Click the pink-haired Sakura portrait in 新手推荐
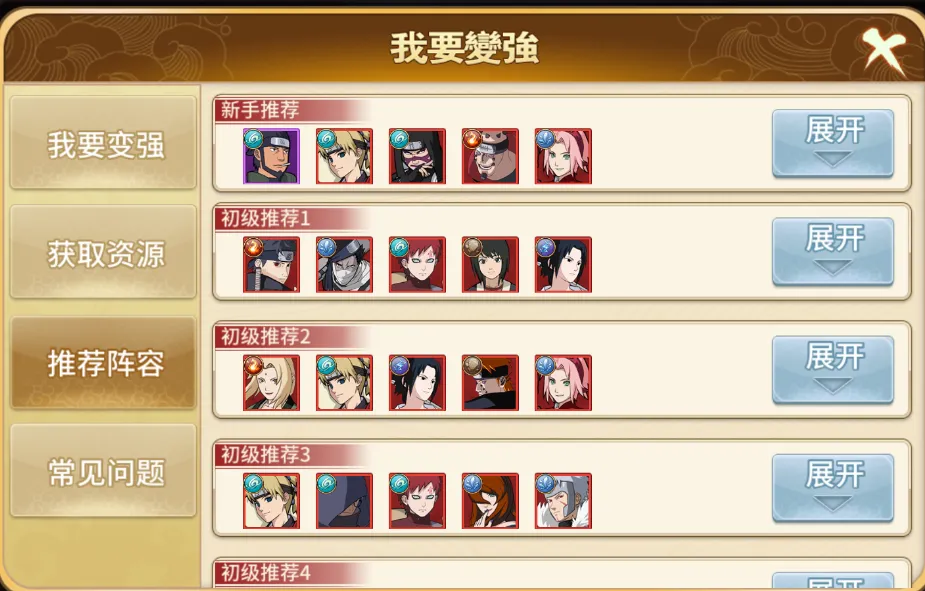The image size is (925, 591). pyautogui.click(x=563, y=156)
